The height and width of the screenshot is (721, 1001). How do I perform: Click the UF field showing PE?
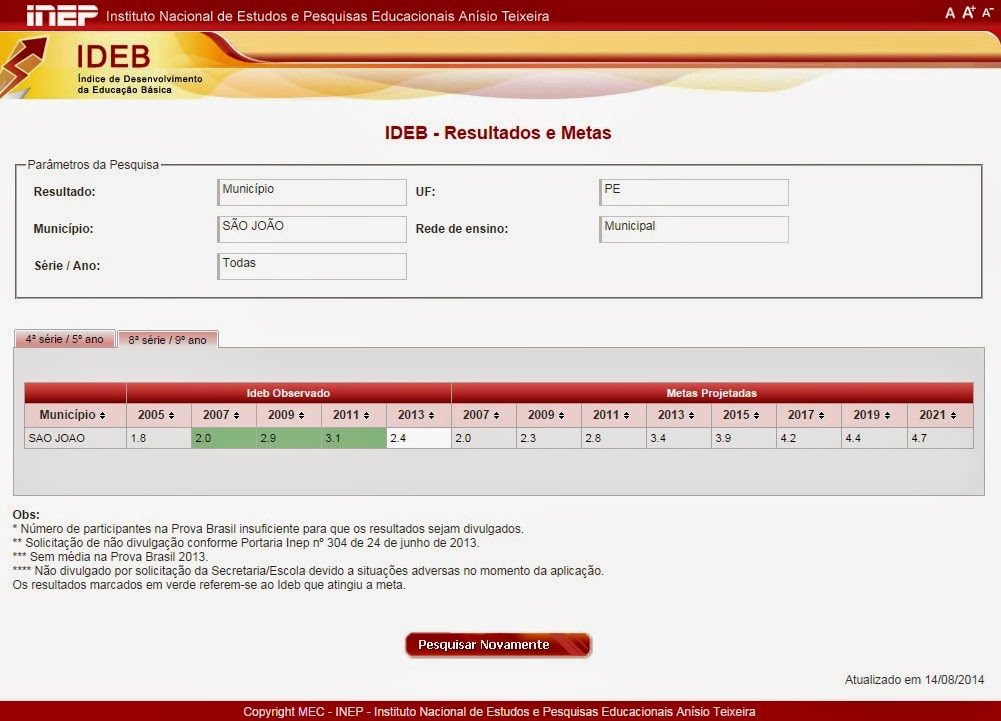tap(693, 192)
